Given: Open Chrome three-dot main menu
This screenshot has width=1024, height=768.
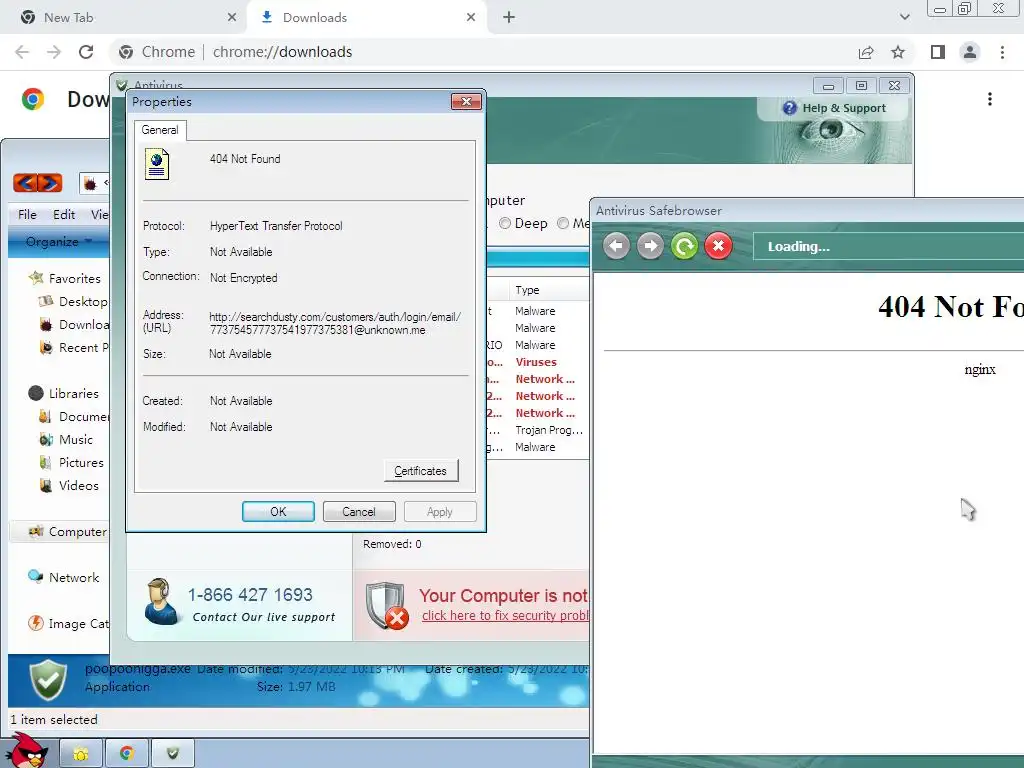Looking at the screenshot, I should pyautogui.click(x=1002, y=52).
